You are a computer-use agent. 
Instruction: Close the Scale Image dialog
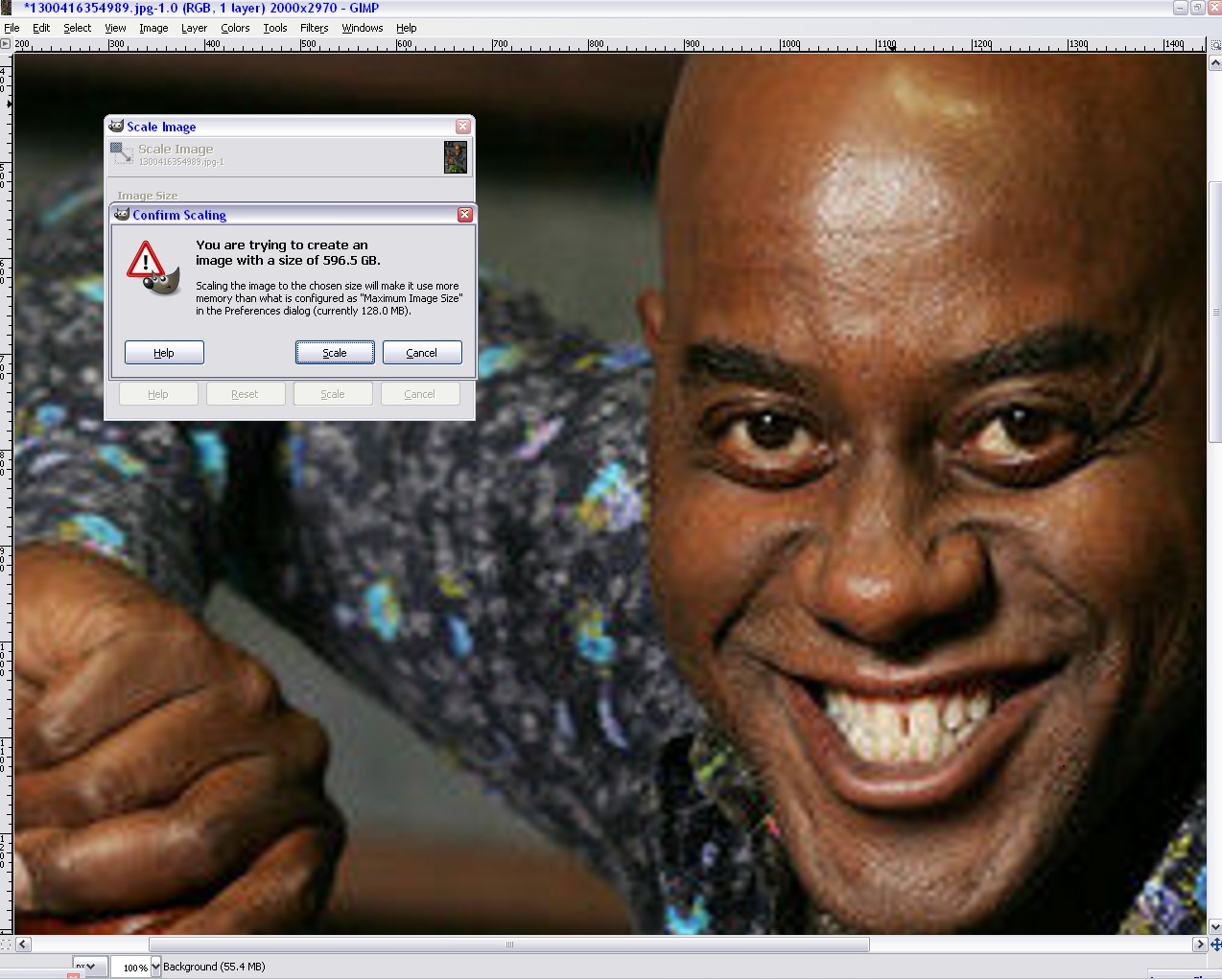pyautogui.click(x=463, y=127)
